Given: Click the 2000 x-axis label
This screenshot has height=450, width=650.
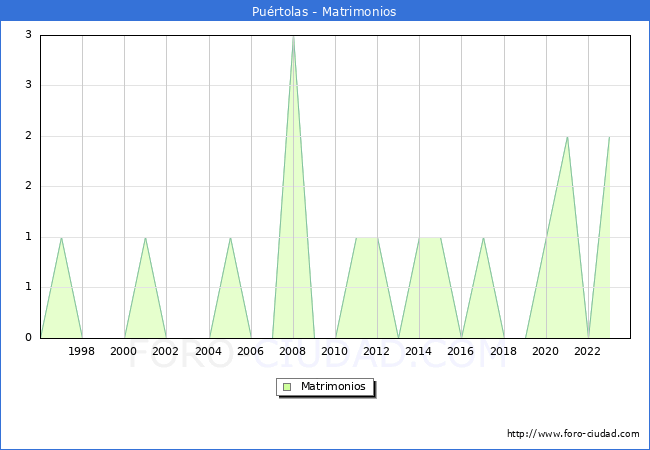Looking at the screenshot, I should (x=124, y=351).
